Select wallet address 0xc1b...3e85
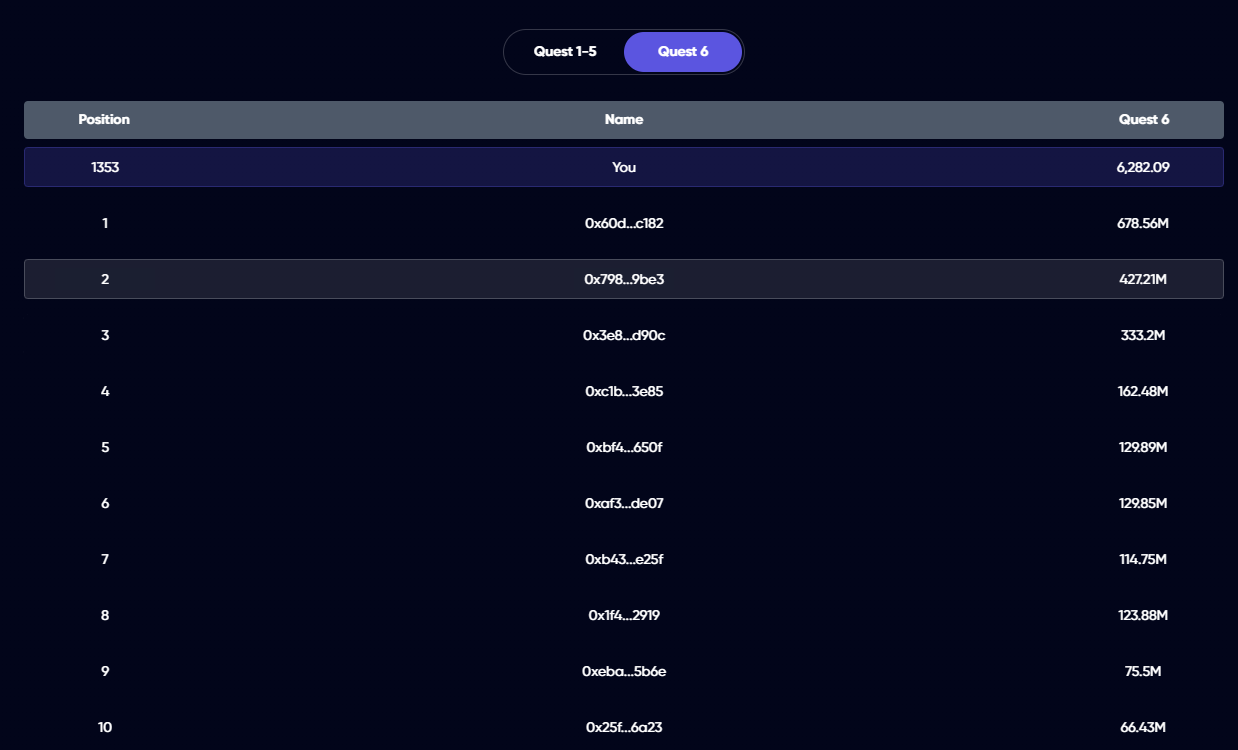Viewport: 1238px width, 750px height. pos(624,392)
